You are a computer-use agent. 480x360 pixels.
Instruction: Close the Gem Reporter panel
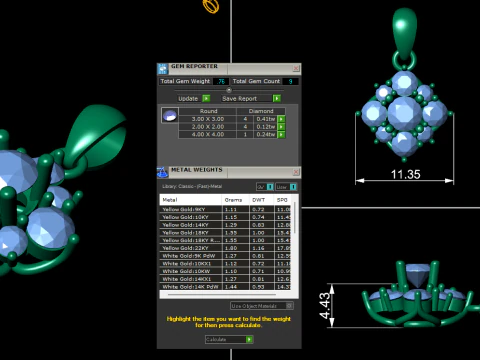pyautogui.click(x=296, y=68)
